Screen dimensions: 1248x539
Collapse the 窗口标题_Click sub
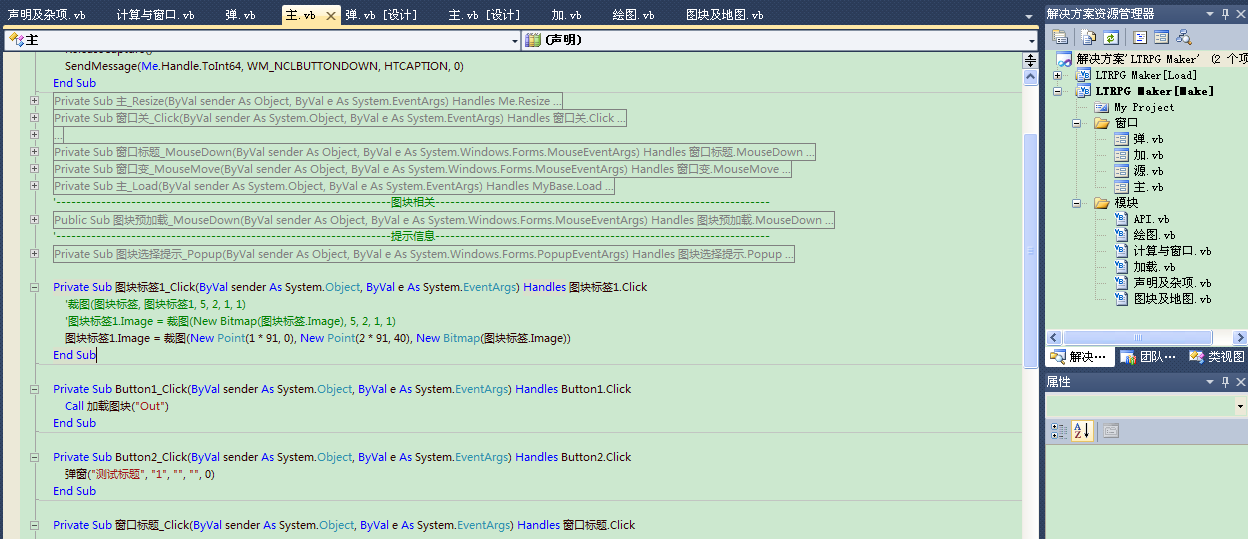point(34,525)
